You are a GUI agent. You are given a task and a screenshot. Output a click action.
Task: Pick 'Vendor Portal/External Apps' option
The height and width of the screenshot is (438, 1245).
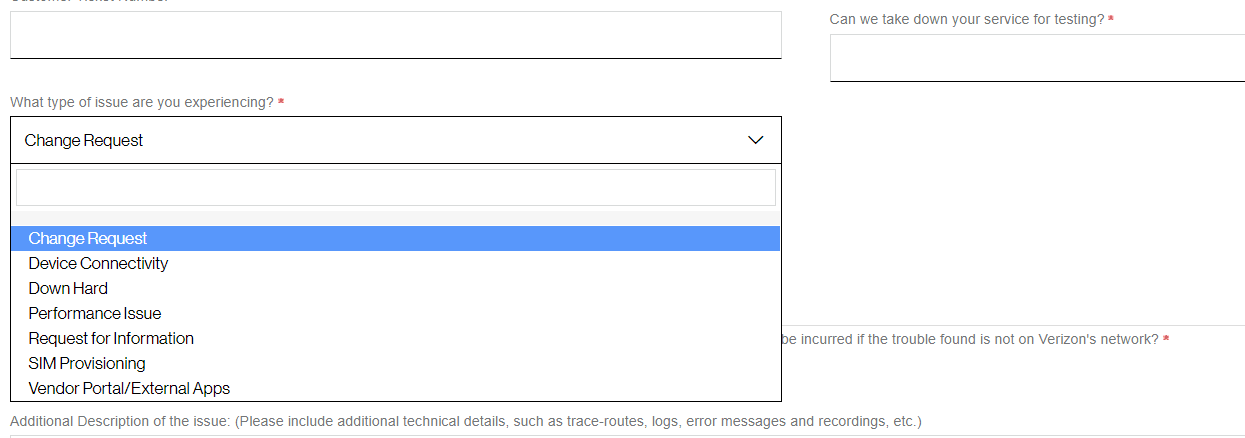[x=129, y=388]
